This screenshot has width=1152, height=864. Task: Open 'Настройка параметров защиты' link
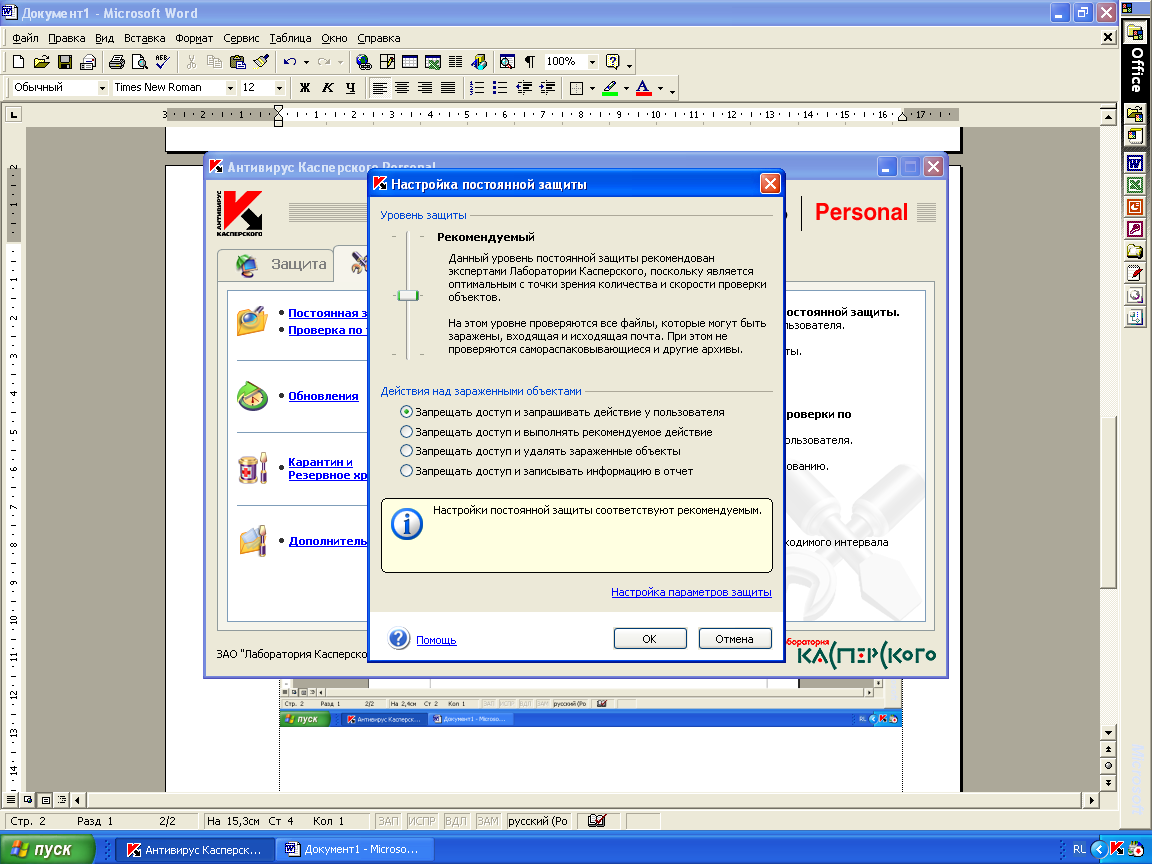(691, 592)
